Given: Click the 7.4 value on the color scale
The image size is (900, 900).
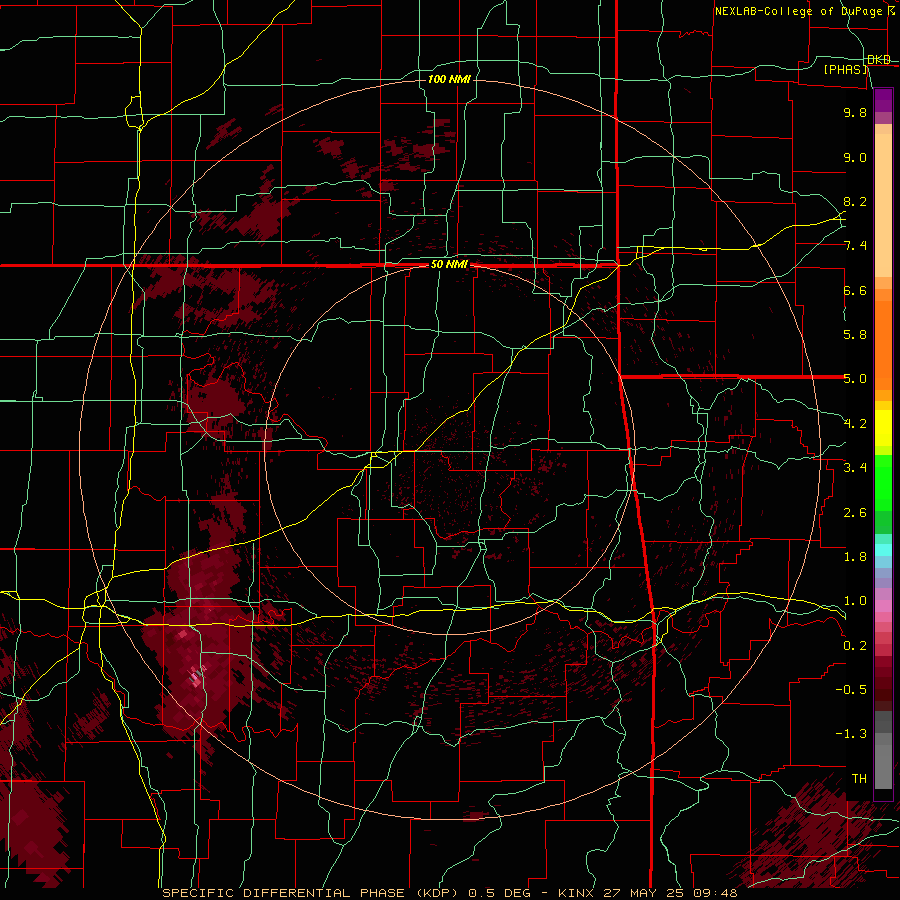Looking at the screenshot, I should 855,246.
